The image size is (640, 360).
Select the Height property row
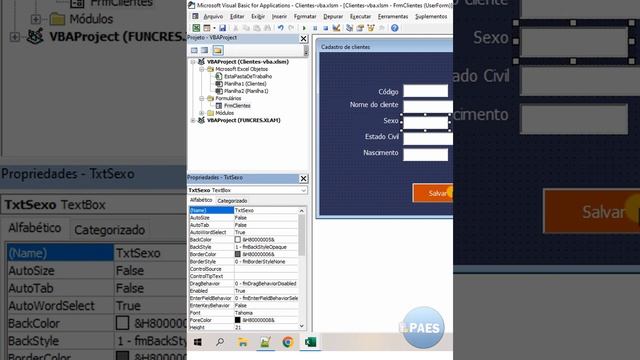244,327
